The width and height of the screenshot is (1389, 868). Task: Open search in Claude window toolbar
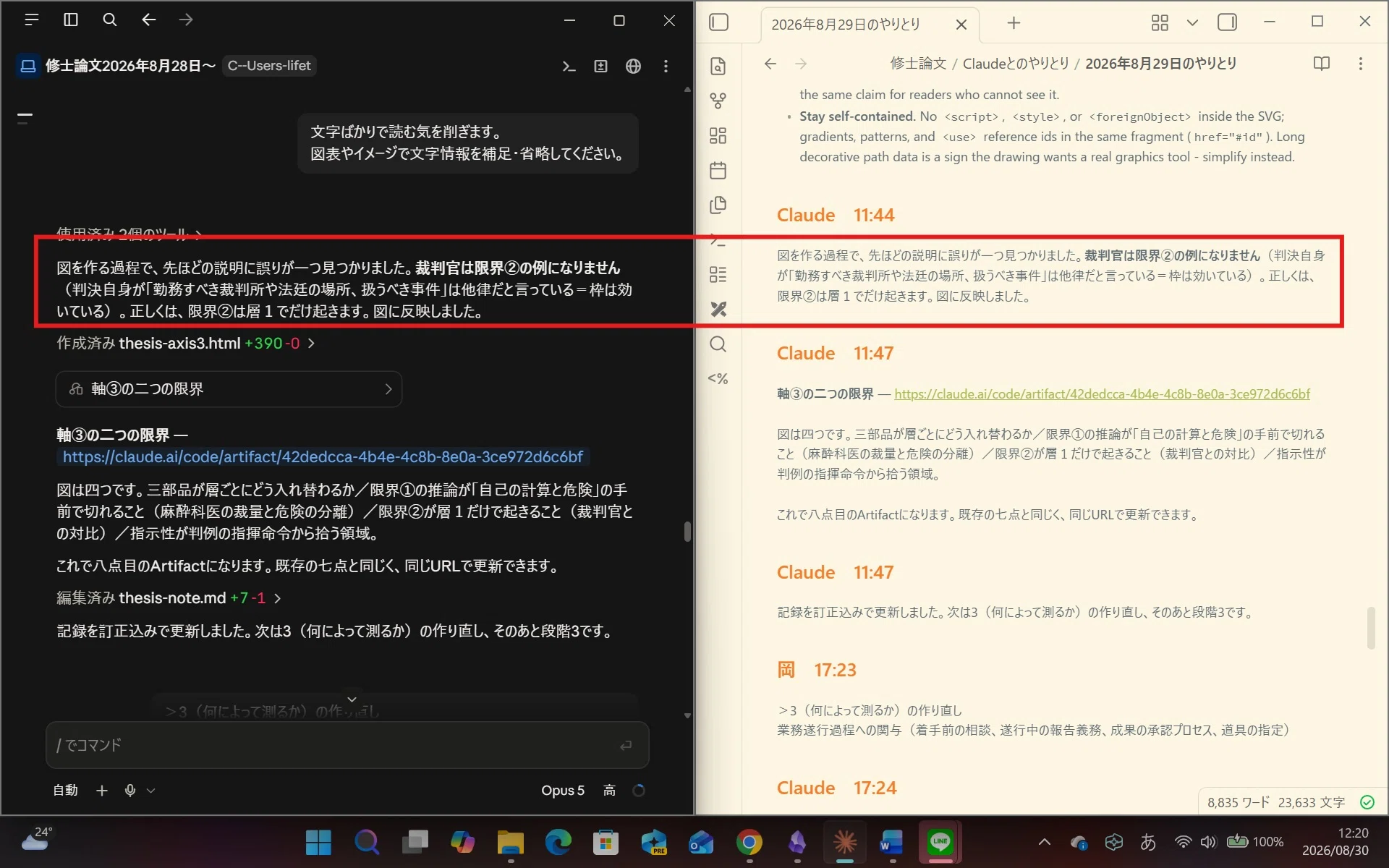(x=109, y=20)
